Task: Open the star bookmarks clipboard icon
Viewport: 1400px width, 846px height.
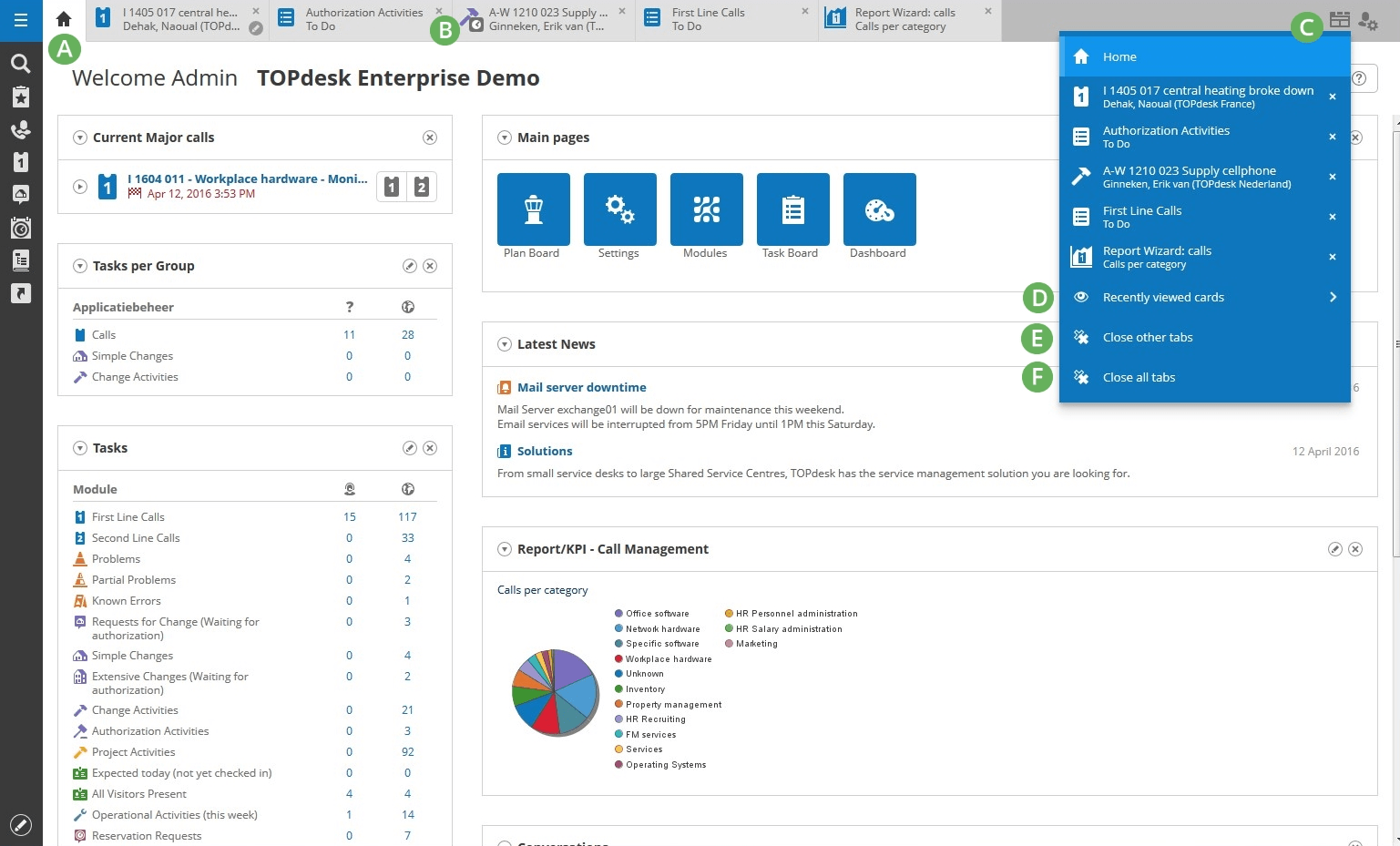Action: tap(20, 97)
